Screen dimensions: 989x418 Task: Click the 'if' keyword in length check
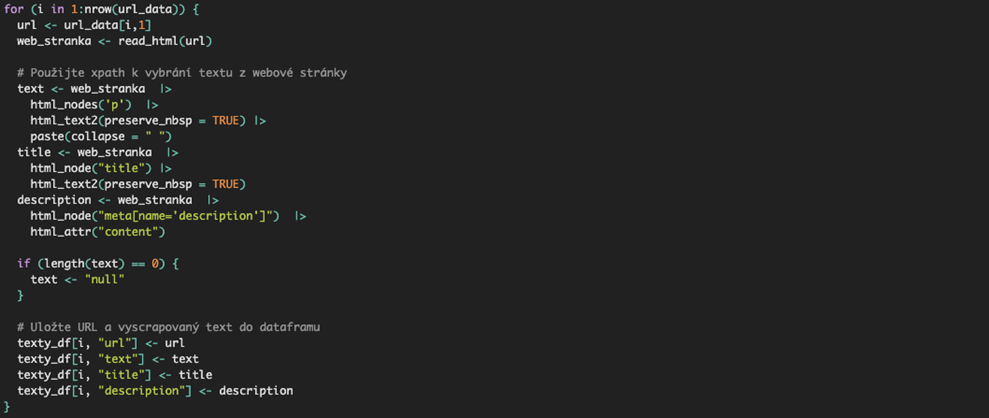pos(23,264)
